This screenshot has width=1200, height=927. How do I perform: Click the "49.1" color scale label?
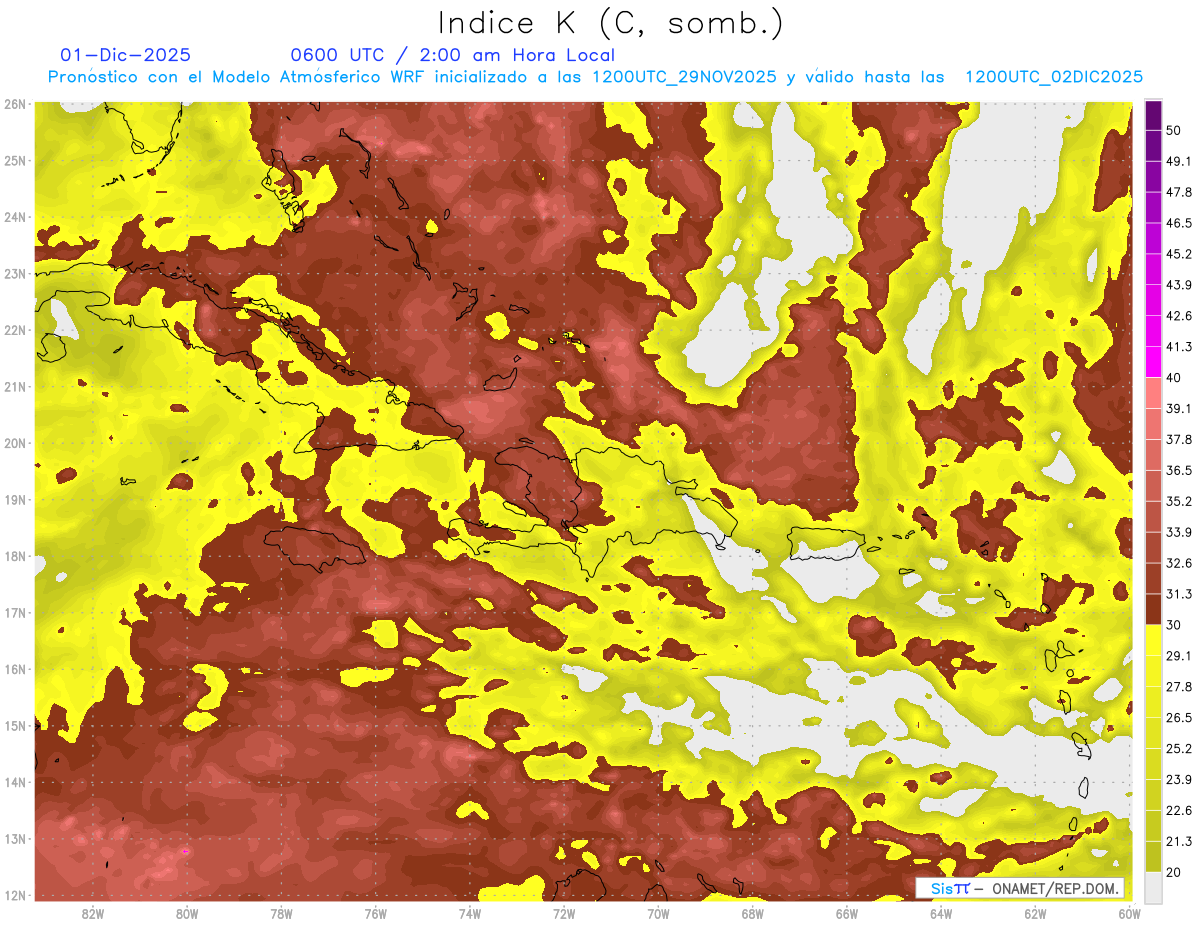1179,161
